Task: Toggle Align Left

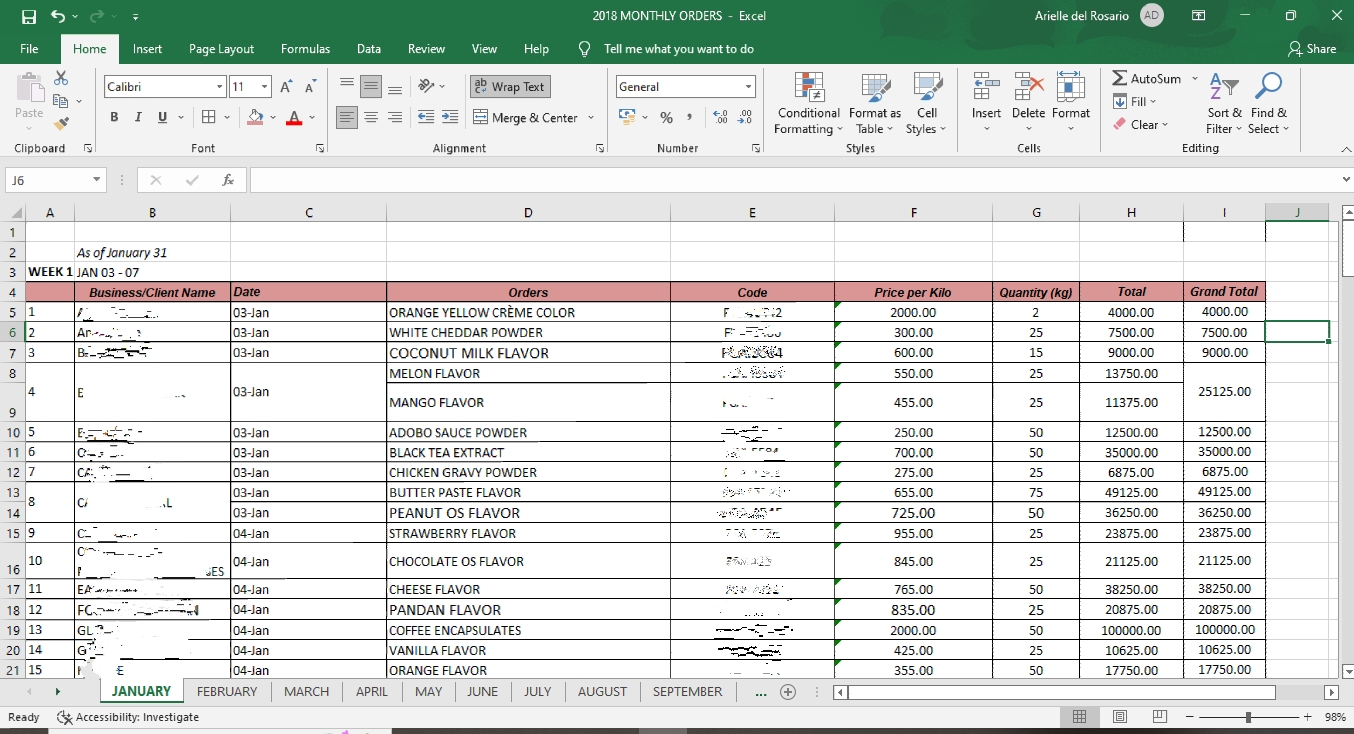Action: tap(346, 117)
